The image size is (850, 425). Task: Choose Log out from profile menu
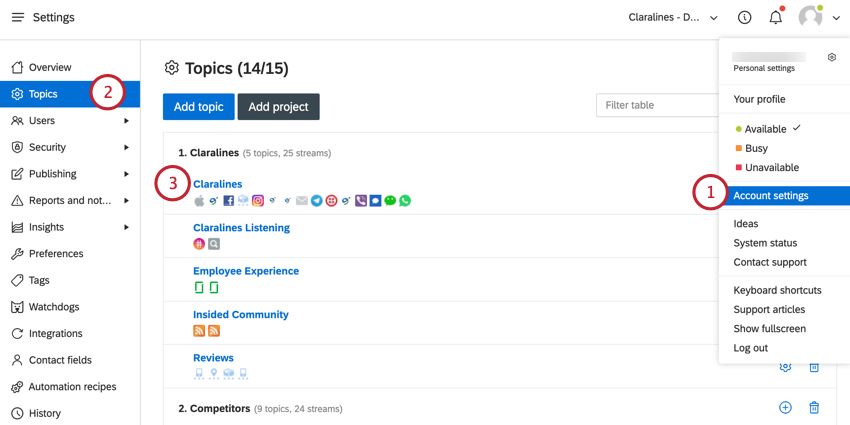point(750,348)
